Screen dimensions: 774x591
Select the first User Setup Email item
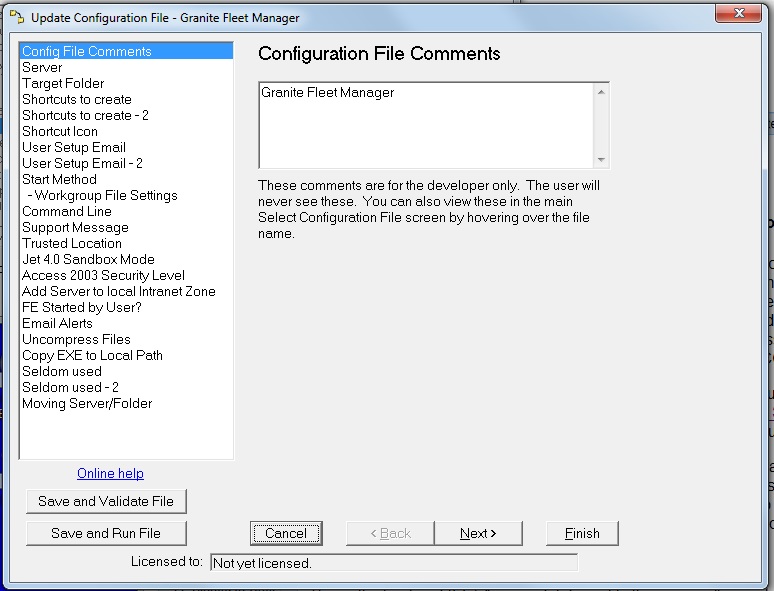pos(126,147)
